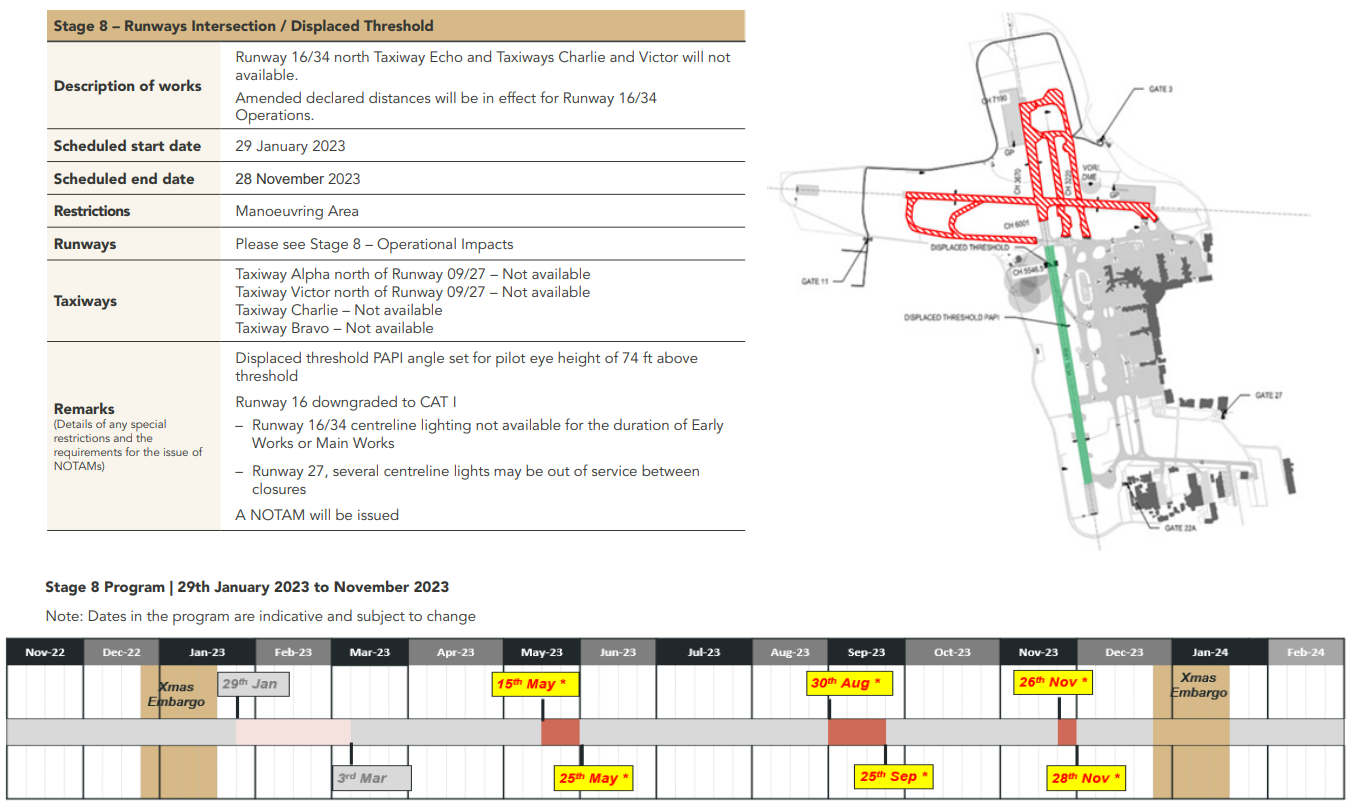Click the GATE 27 label on the airport map
1352x809 pixels.
(x=1269, y=395)
